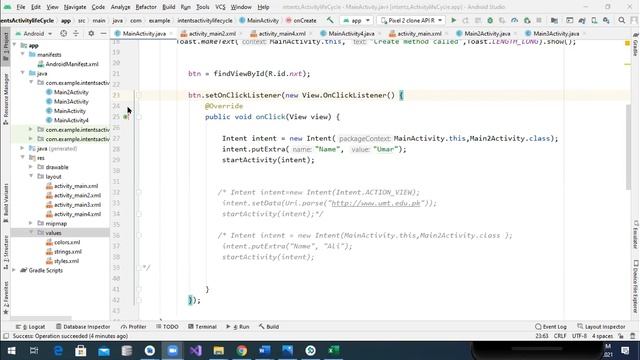Click the gutter override marker by onClick
Image resolution: width=640 pixels, height=360 pixels.
[126, 117]
